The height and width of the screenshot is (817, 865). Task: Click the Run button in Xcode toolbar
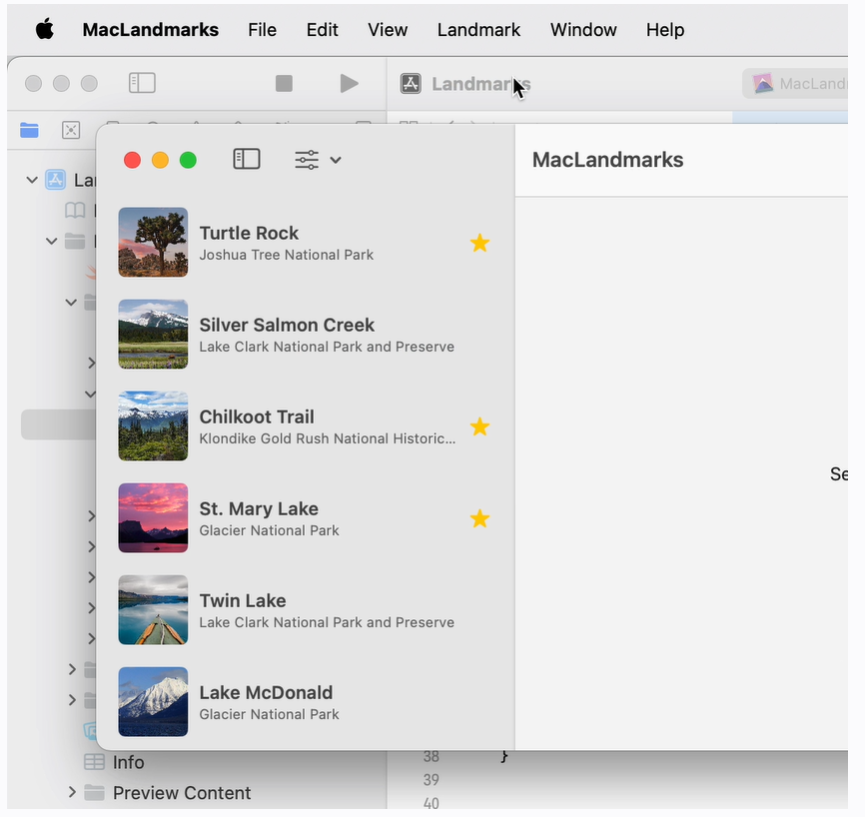click(x=349, y=83)
